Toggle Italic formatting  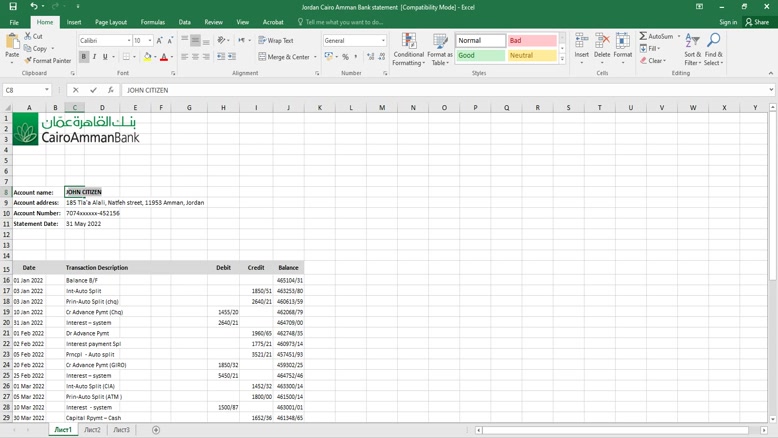pos(95,57)
